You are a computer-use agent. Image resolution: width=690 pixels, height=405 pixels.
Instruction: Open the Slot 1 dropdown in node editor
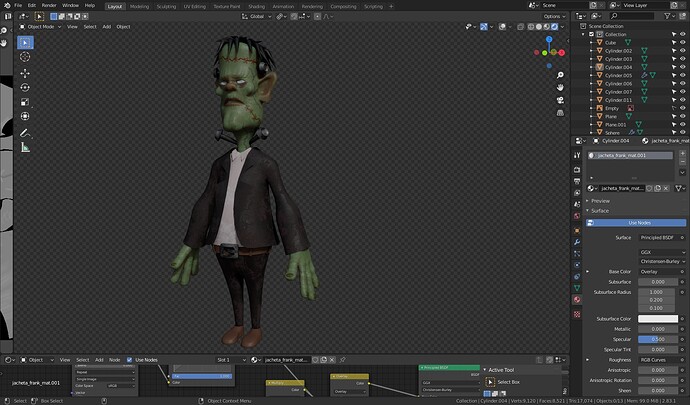point(230,360)
